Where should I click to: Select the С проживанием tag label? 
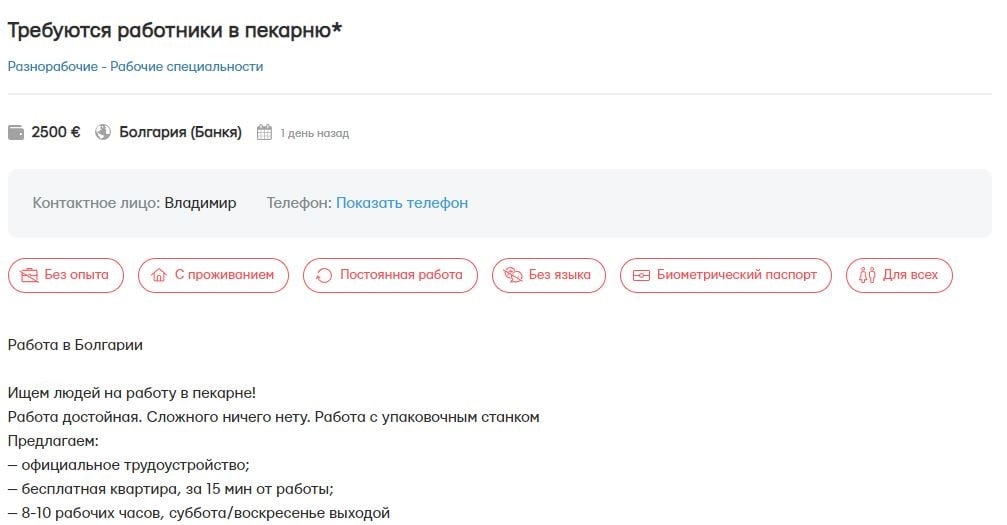click(224, 275)
